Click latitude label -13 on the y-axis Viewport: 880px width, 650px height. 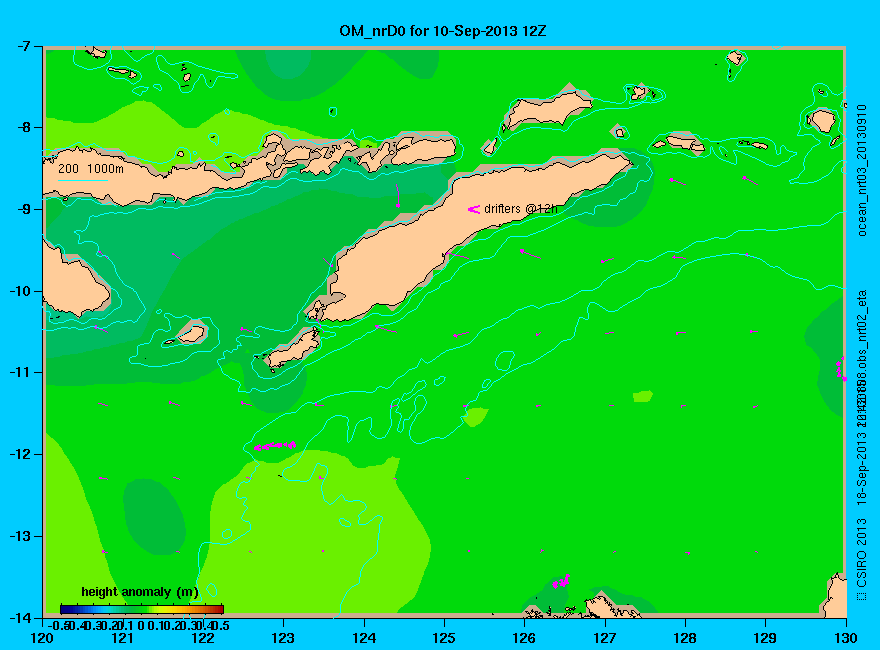pyautogui.click(x=19, y=536)
